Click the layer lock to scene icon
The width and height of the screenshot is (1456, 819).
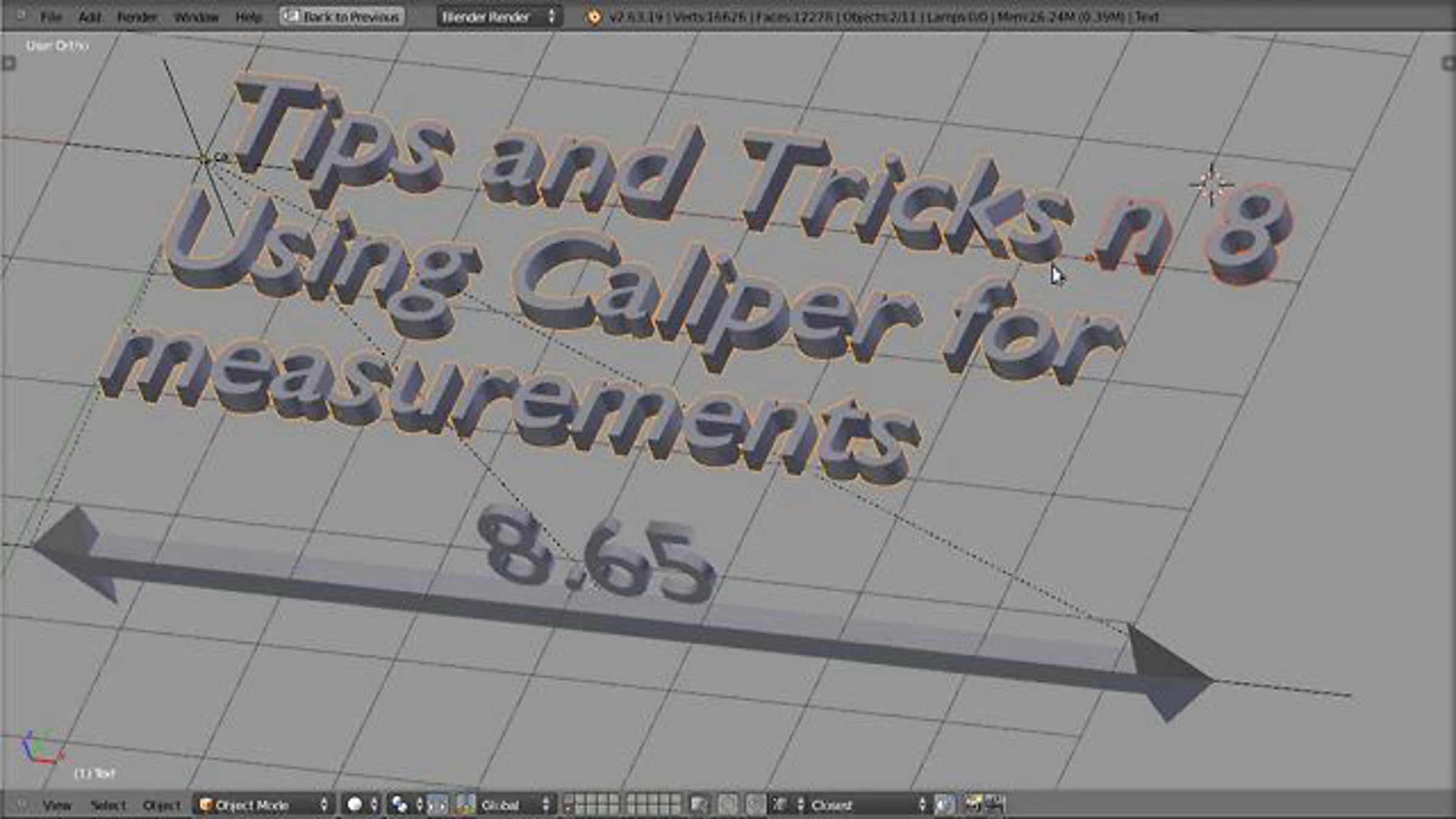pyautogui.click(x=698, y=805)
